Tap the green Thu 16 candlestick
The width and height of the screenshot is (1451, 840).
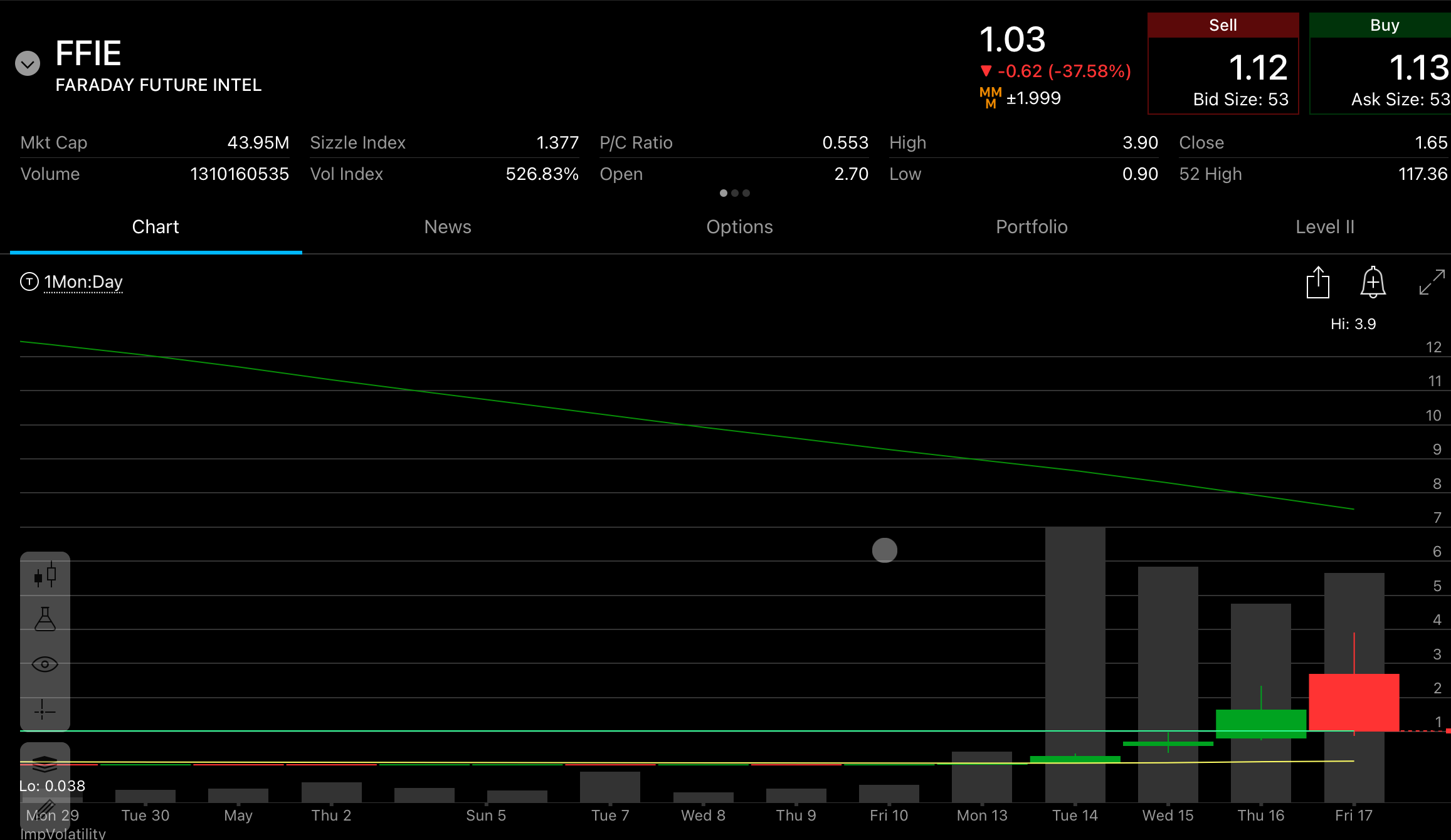1261,723
